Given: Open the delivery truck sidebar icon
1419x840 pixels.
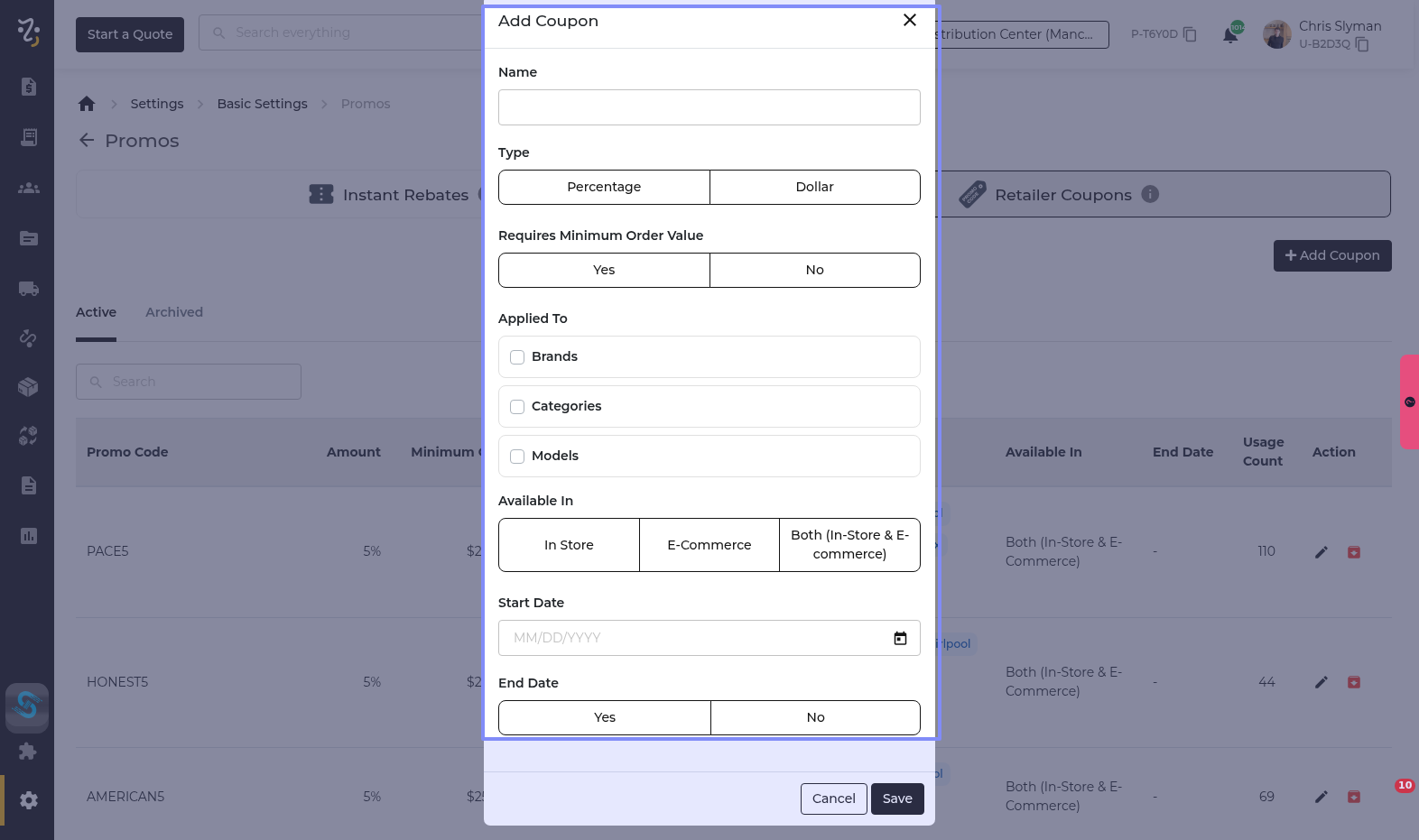Looking at the screenshot, I should 28,289.
